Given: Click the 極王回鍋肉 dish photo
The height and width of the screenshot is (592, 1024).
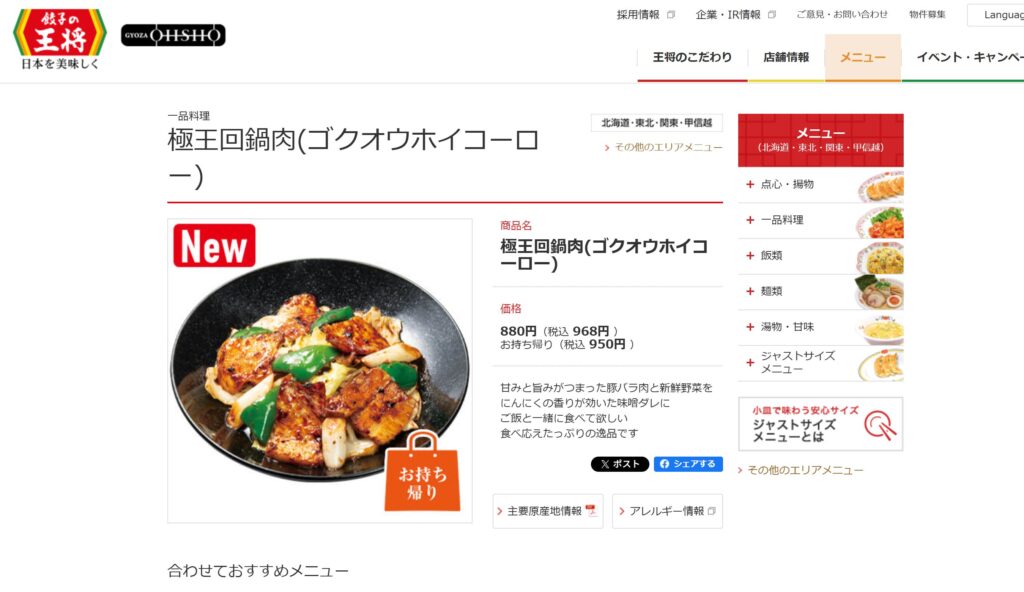Looking at the screenshot, I should [x=320, y=370].
